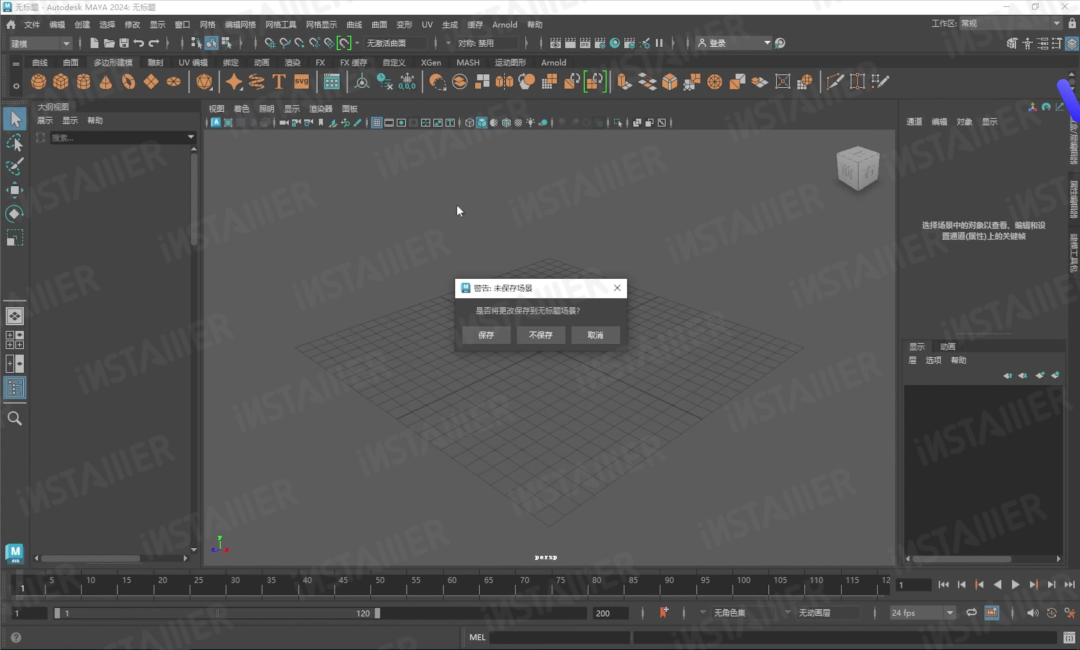
Task: Open the Arnold menu in menu bar
Action: click(505, 25)
